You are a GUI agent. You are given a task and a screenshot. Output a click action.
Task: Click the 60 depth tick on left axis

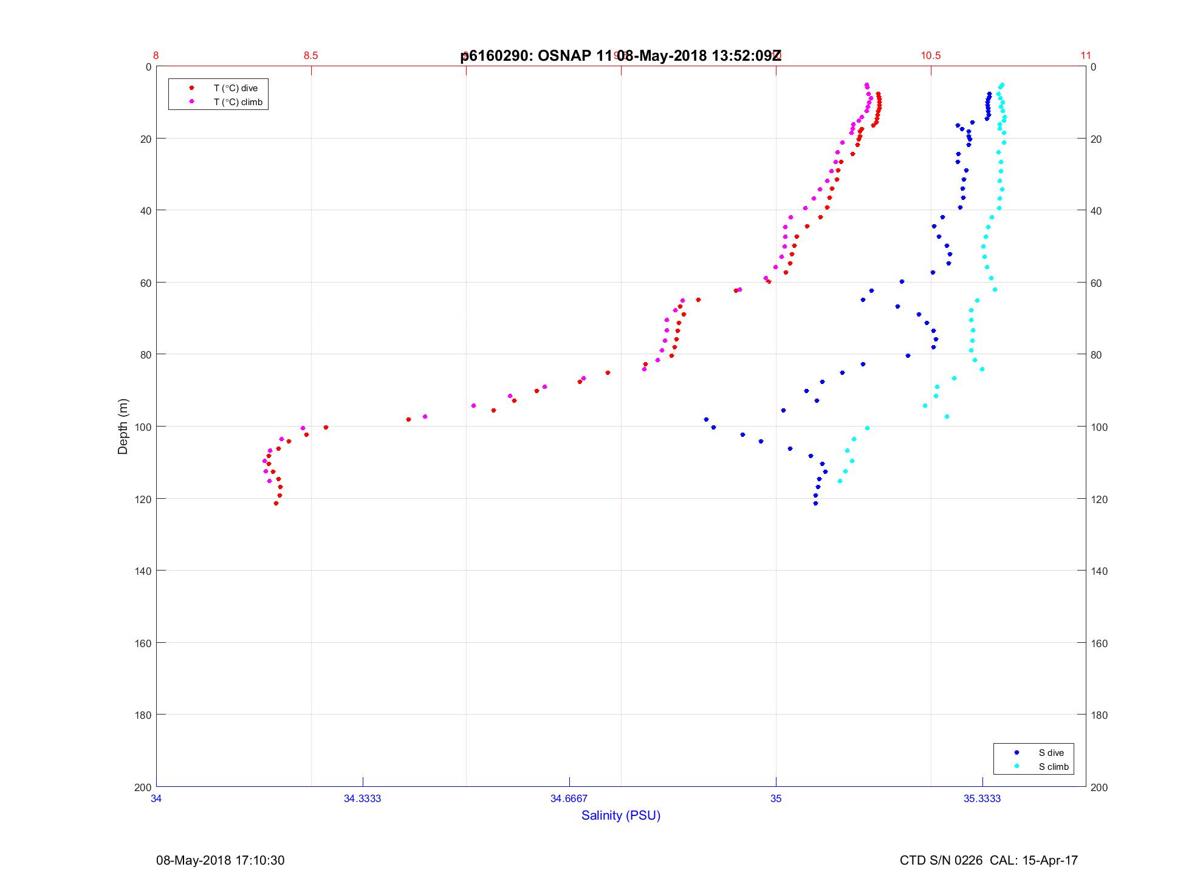[x=146, y=283]
